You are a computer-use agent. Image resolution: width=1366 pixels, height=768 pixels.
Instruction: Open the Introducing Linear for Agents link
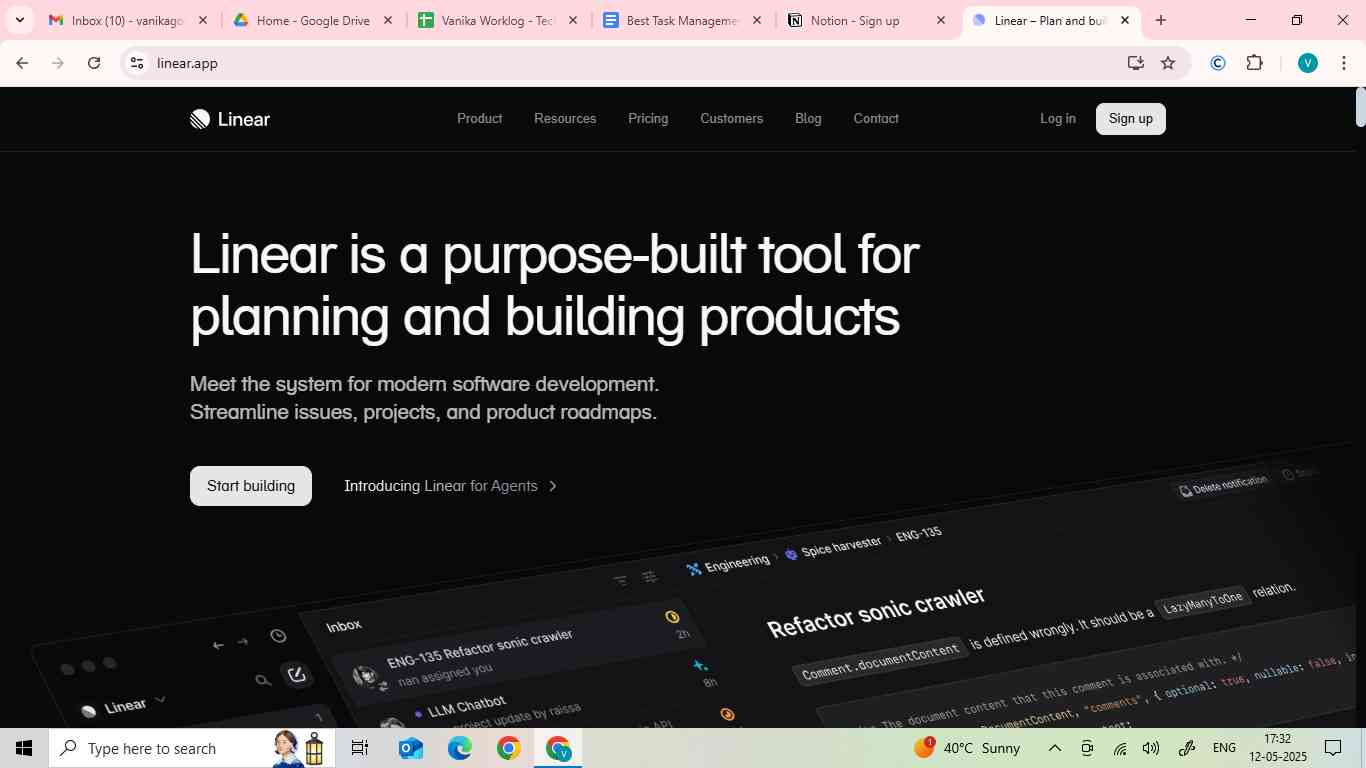tap(450, 486)
